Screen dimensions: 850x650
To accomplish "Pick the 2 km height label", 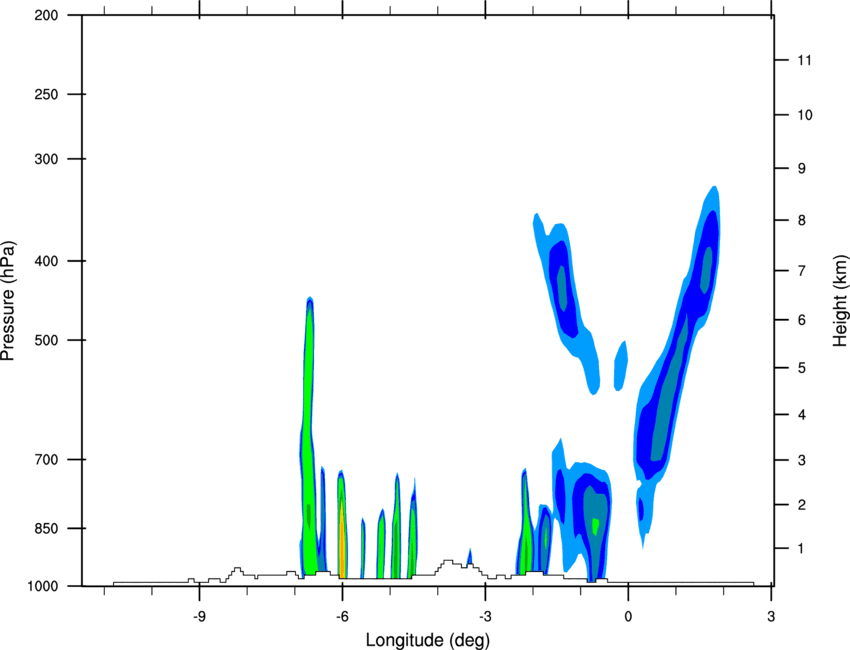I will 801,505.
